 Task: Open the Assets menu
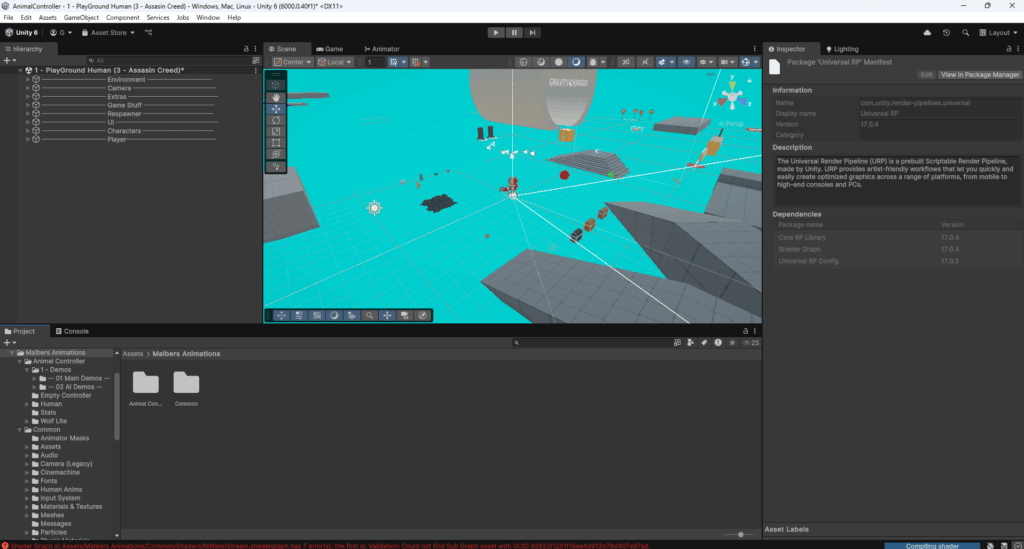47,18
